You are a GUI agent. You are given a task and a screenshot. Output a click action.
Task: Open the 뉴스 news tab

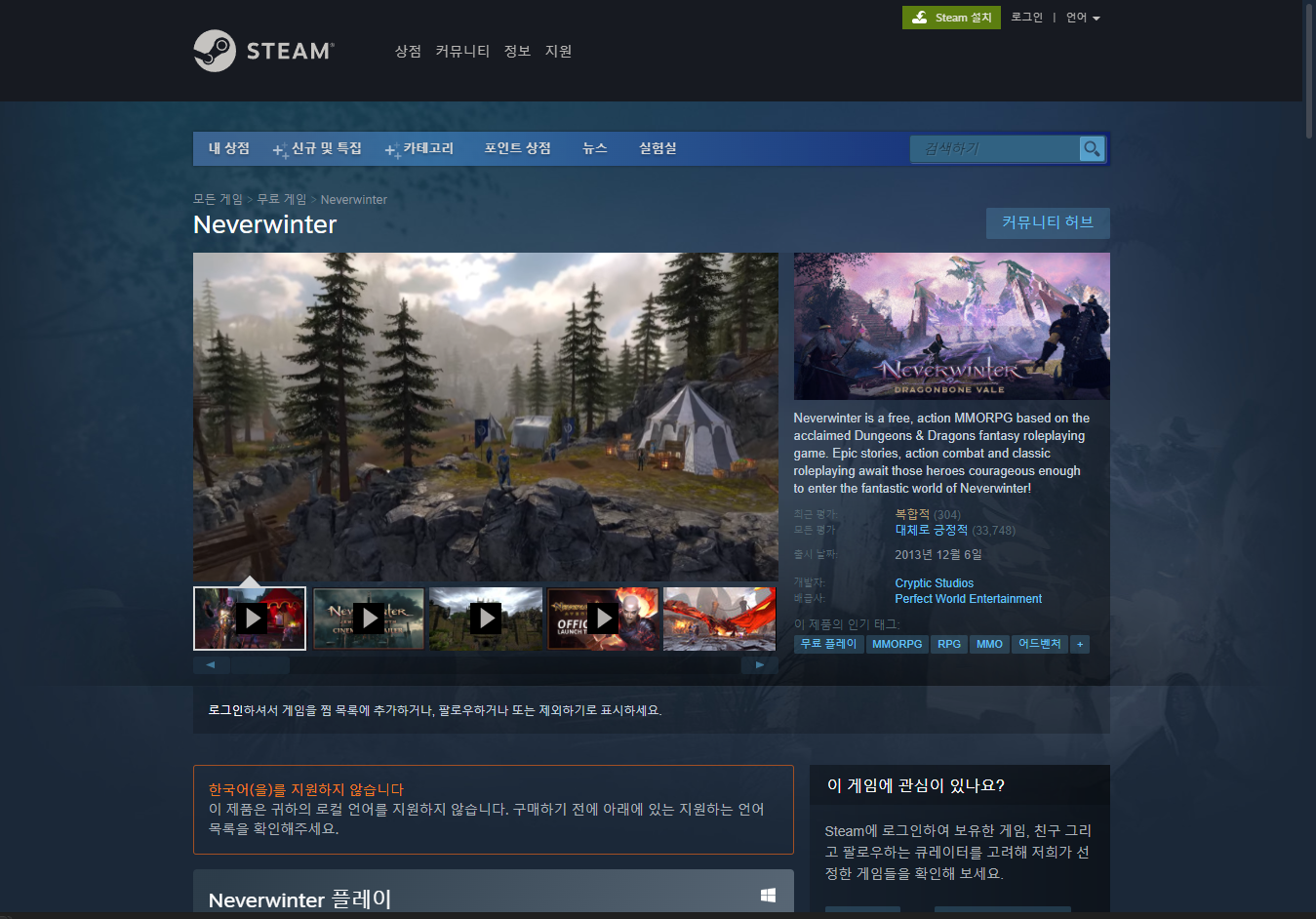pyautogui.click(x=595, y=148)
